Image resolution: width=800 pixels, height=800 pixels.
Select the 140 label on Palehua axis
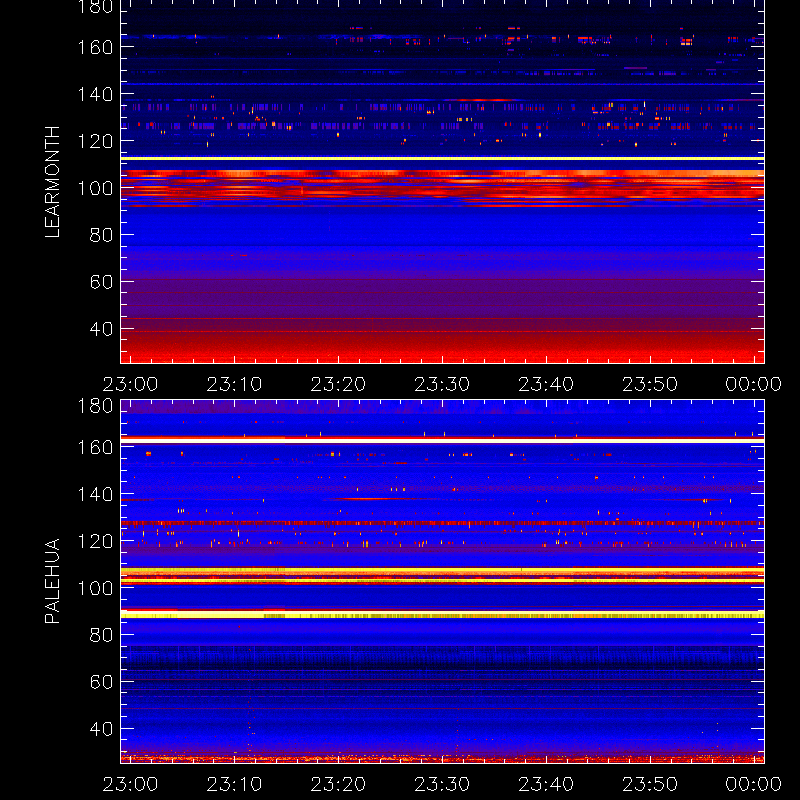(95, 494)
